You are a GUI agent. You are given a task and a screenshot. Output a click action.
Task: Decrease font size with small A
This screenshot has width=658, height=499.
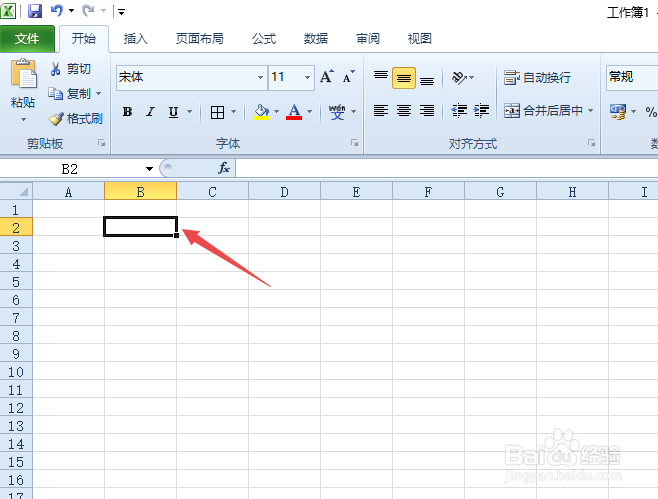click(348, 77)
